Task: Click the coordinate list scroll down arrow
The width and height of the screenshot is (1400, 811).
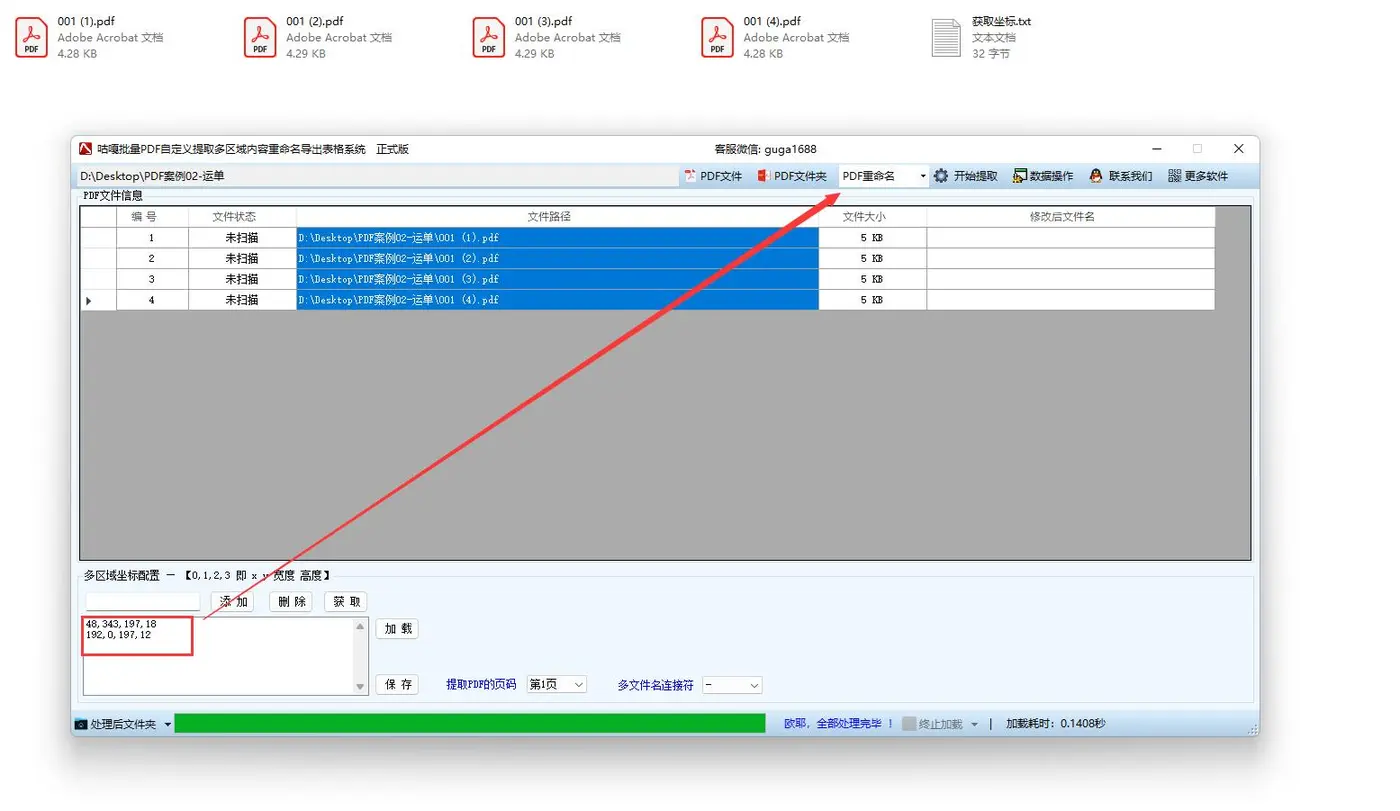Action: (x=361, y=687)
